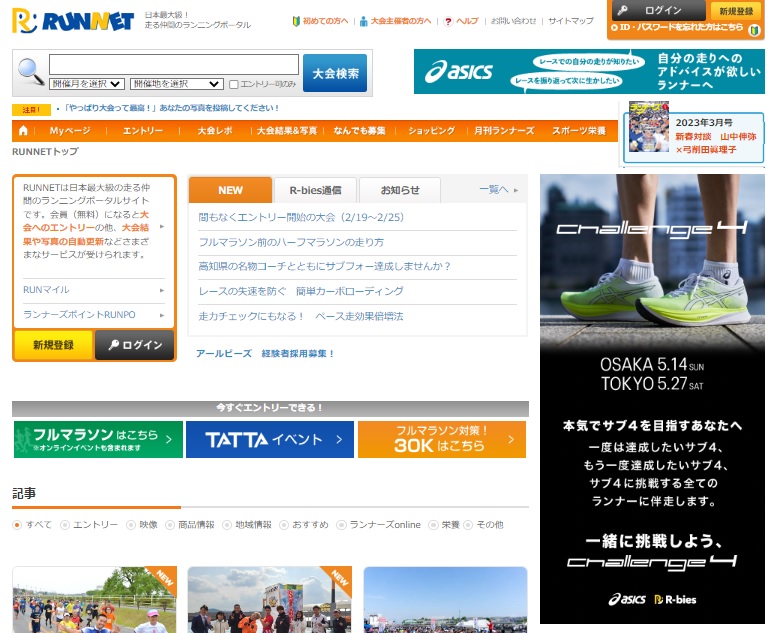The height and width of the screenshot is (633, 770).
Task: Select the 栄養 article filter radio
Action: coord(433,525)
